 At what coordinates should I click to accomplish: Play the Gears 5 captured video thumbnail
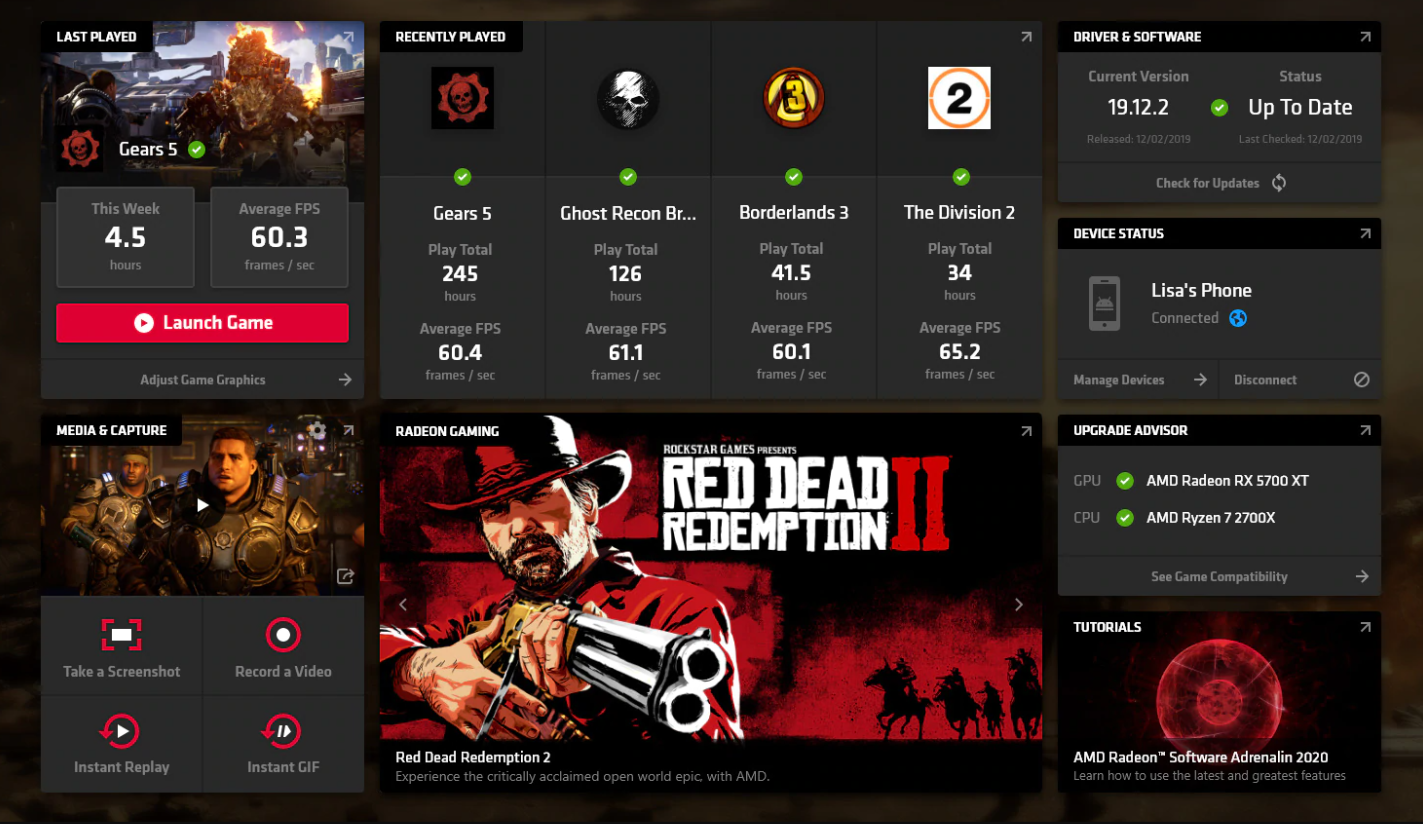tap(203, 506)
